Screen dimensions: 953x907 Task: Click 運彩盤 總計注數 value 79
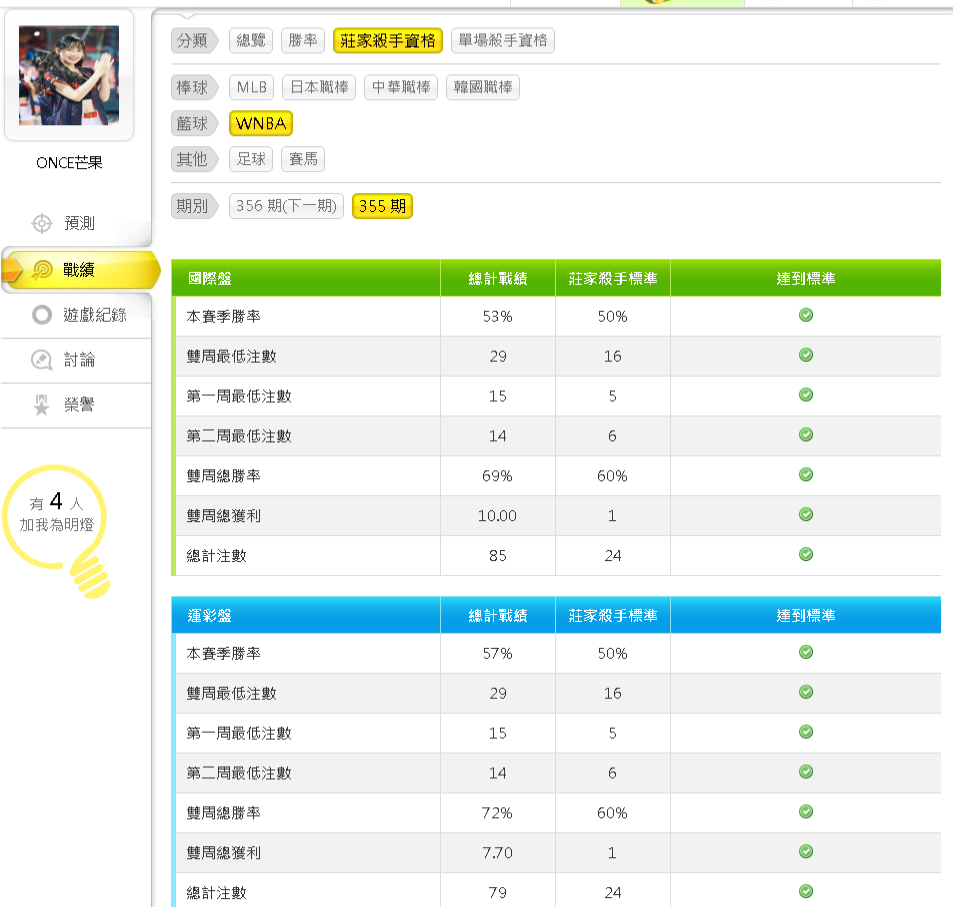[x=498, y=892]
